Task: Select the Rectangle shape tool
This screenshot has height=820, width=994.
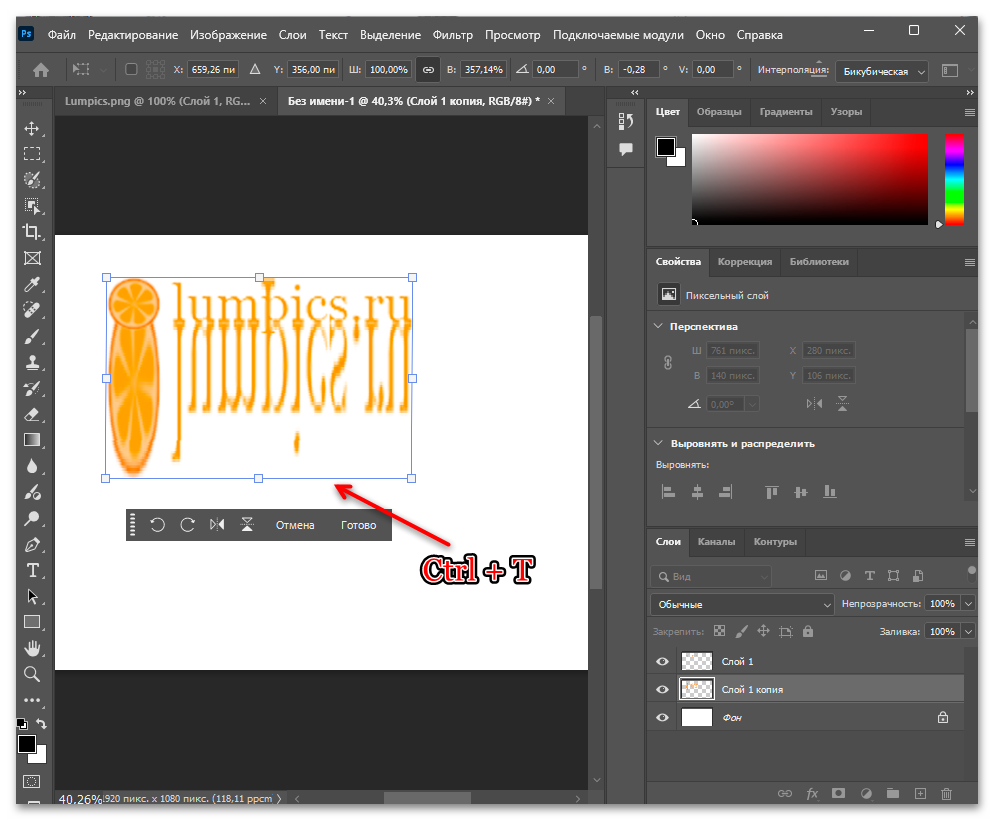Action: coord(32,622)
